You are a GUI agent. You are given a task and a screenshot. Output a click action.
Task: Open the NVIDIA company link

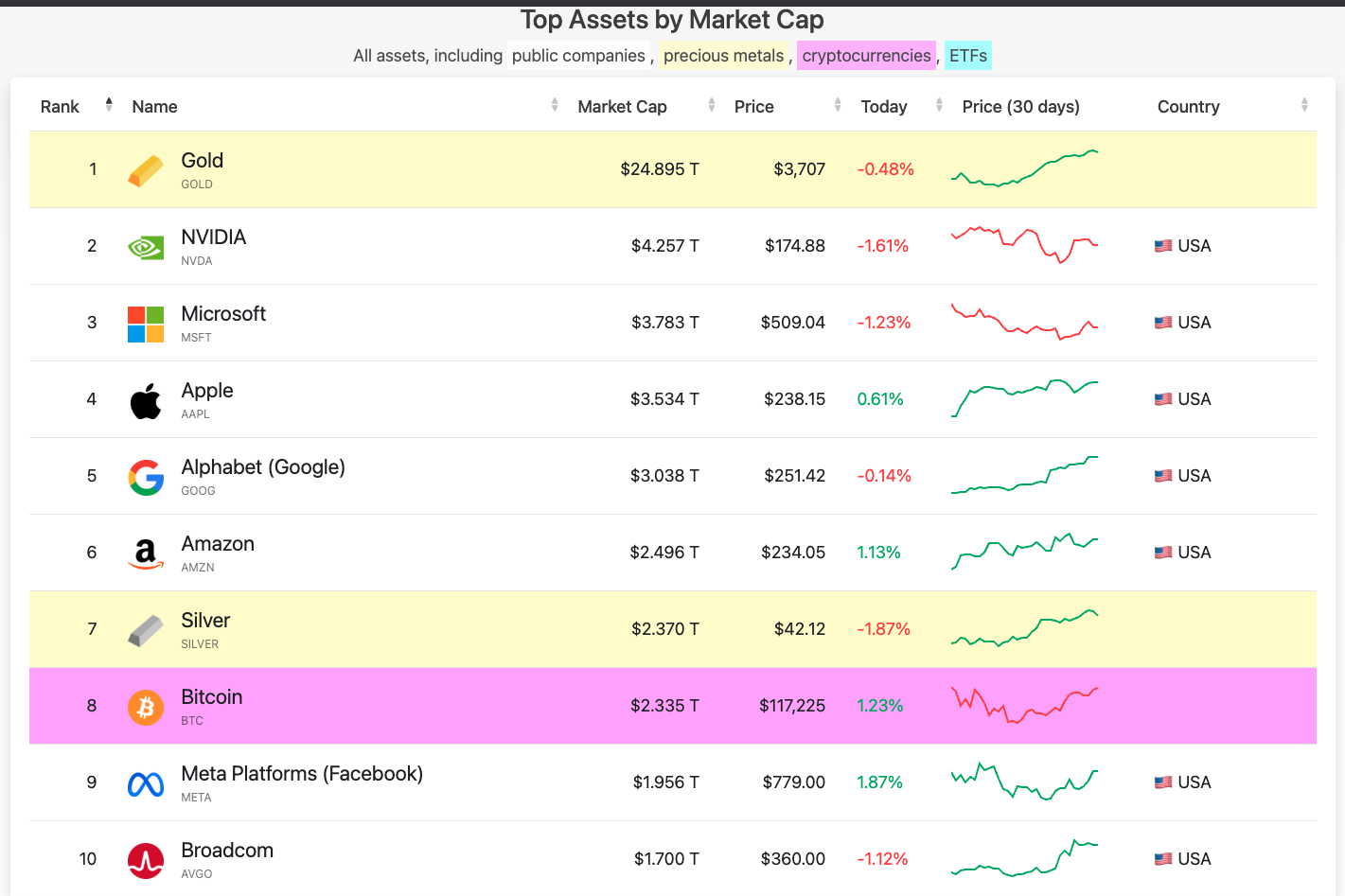(214, 237)
